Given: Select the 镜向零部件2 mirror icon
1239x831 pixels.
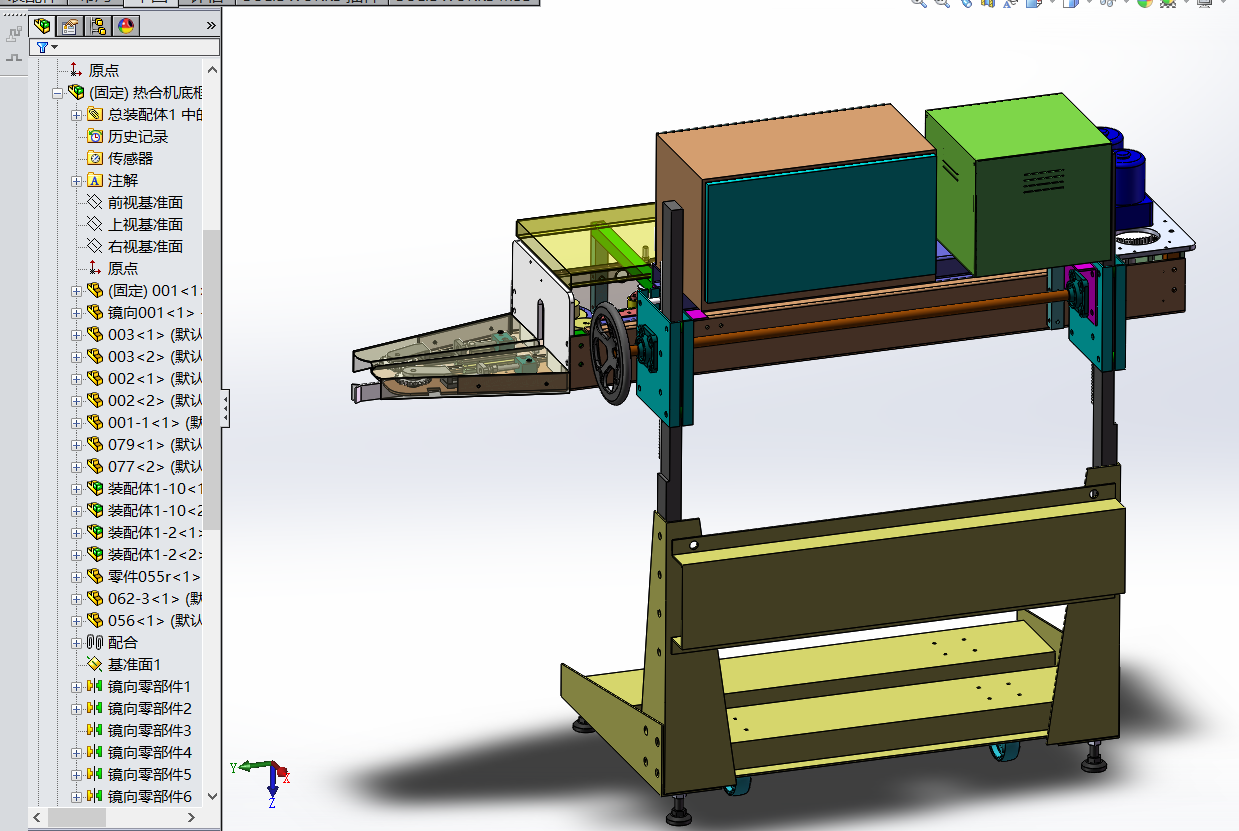Looking at the screenshot, I should (x=95, y=708).
